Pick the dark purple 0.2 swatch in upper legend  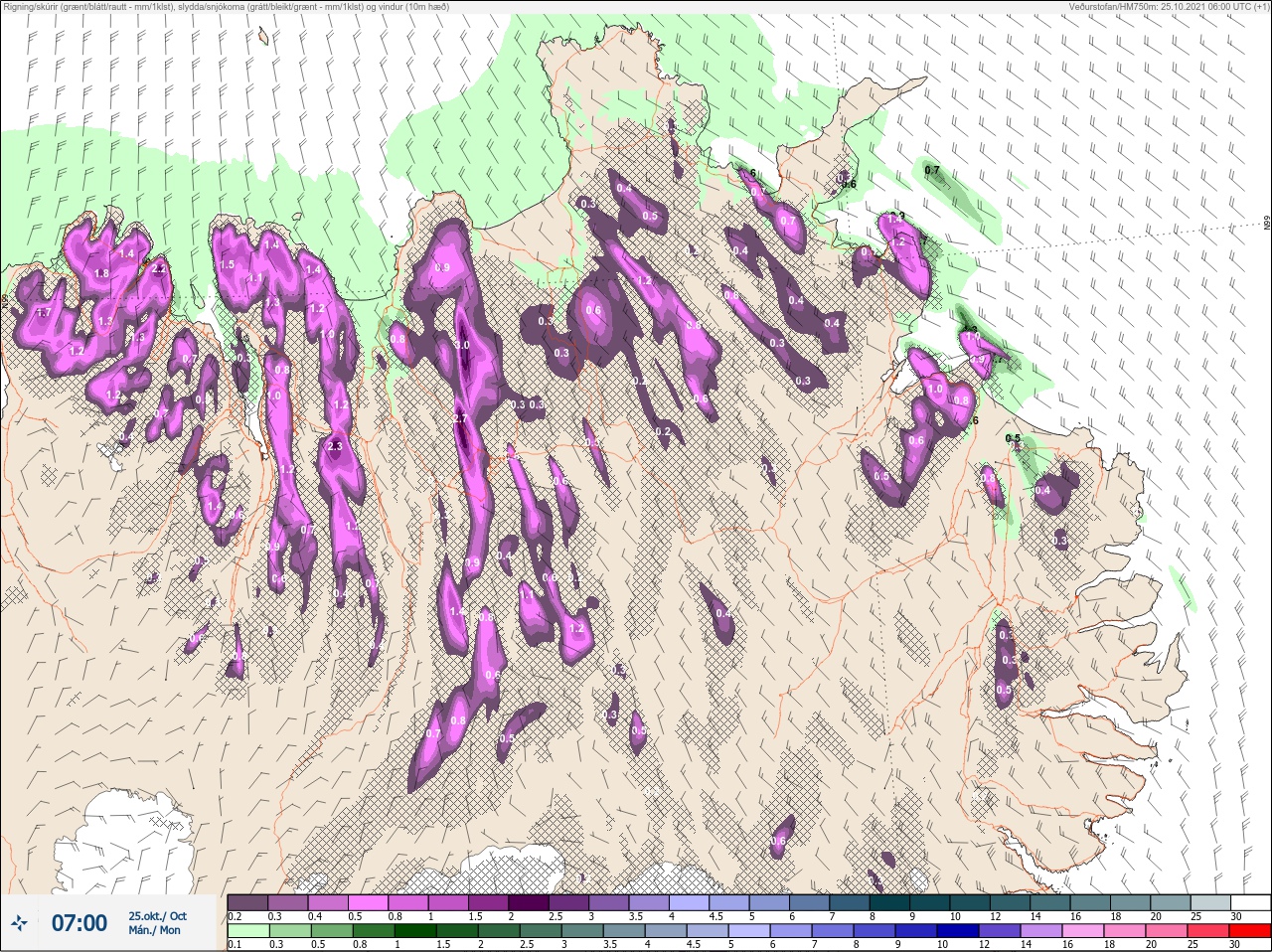pos(247,902)
